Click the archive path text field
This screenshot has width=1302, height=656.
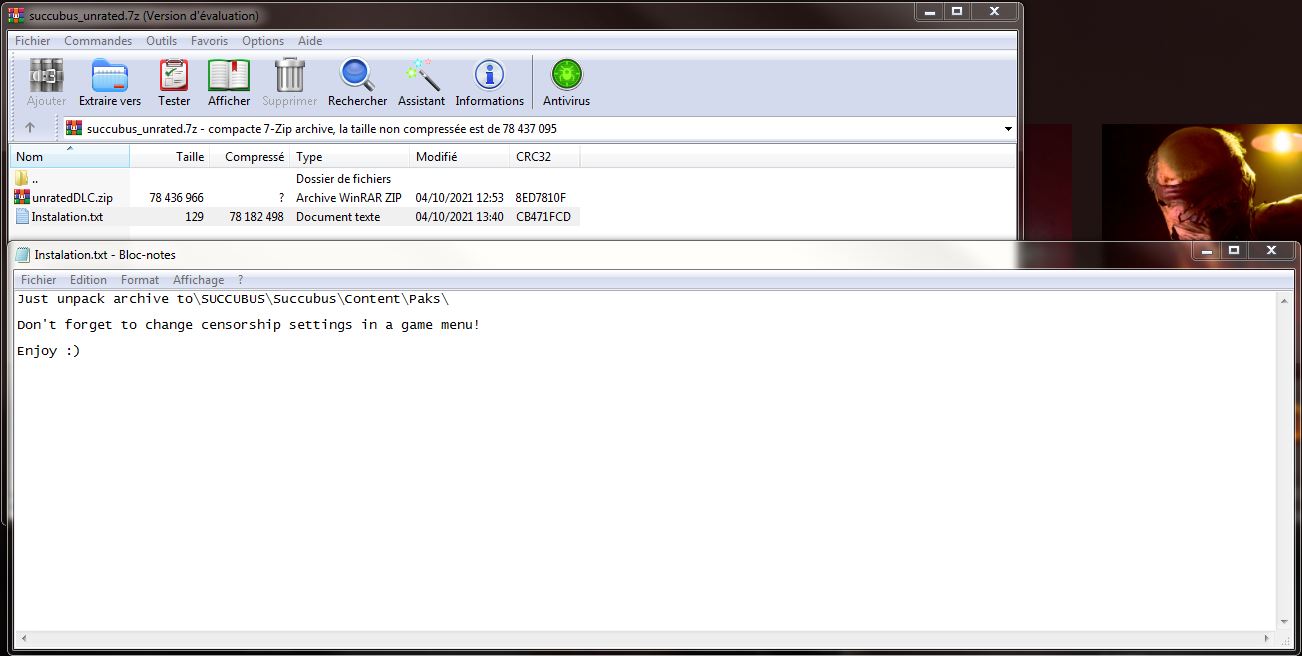pos(540,129)
